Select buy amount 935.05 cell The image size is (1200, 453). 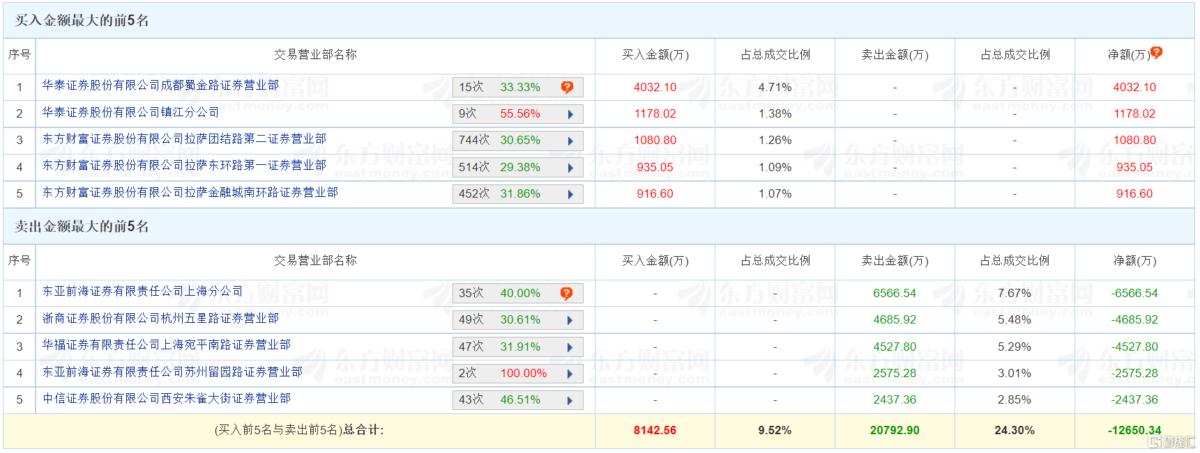point(655,167)
